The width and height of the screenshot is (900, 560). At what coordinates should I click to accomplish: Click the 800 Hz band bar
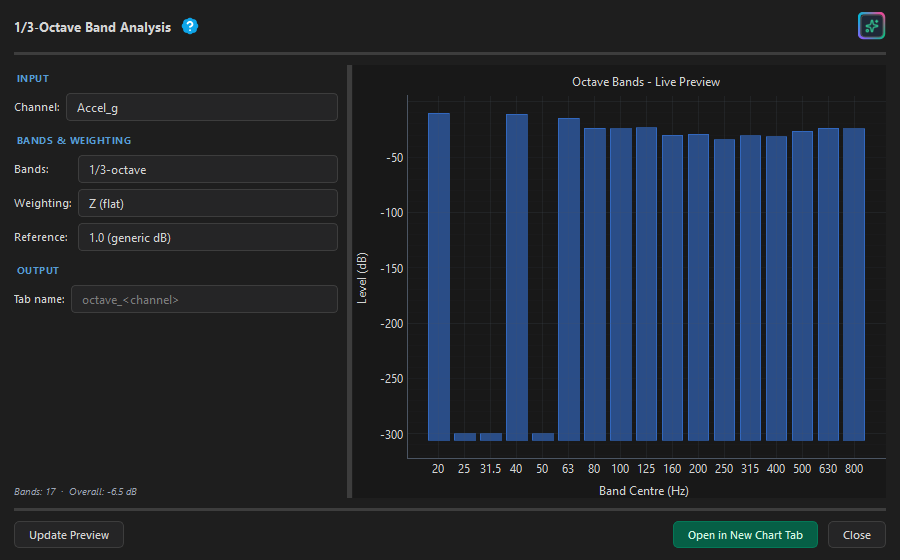854,284
